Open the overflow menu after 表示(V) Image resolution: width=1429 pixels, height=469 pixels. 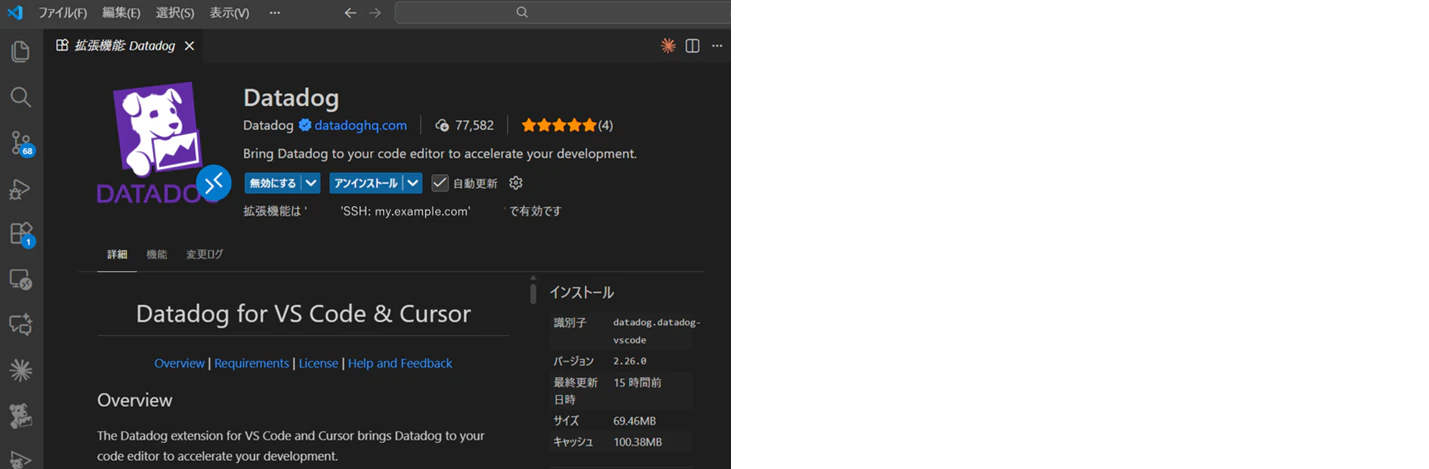pyautogui.click(x=275, y=12)
